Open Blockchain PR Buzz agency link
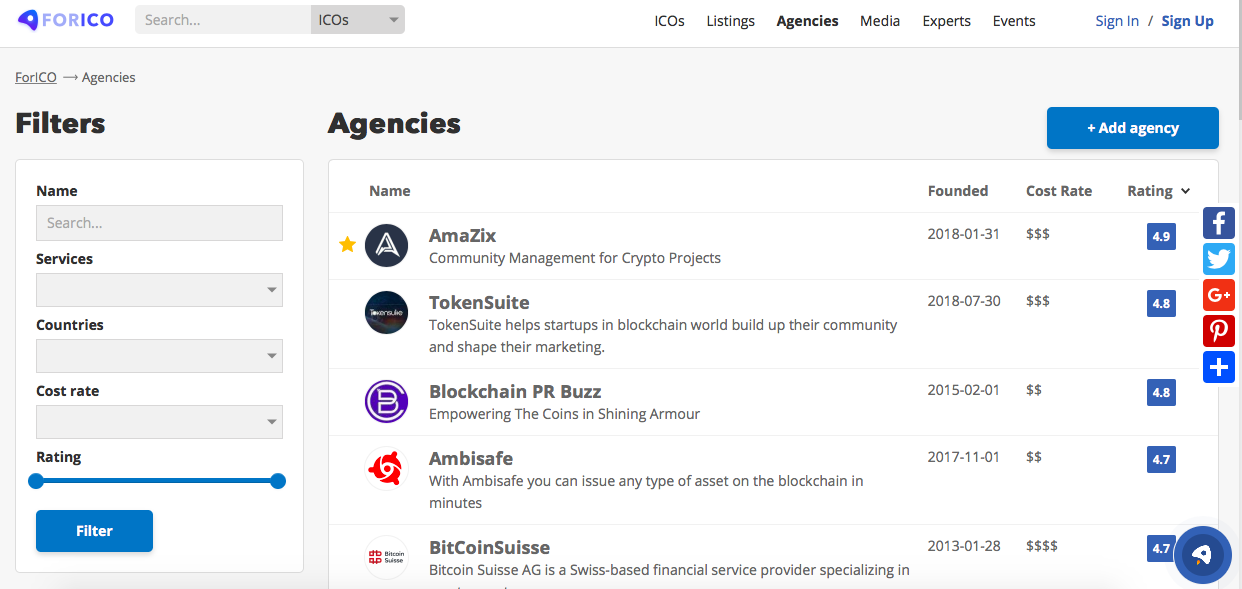This screenshot has width=1242, height=589. pyautogui.click(x=515, y=392)
